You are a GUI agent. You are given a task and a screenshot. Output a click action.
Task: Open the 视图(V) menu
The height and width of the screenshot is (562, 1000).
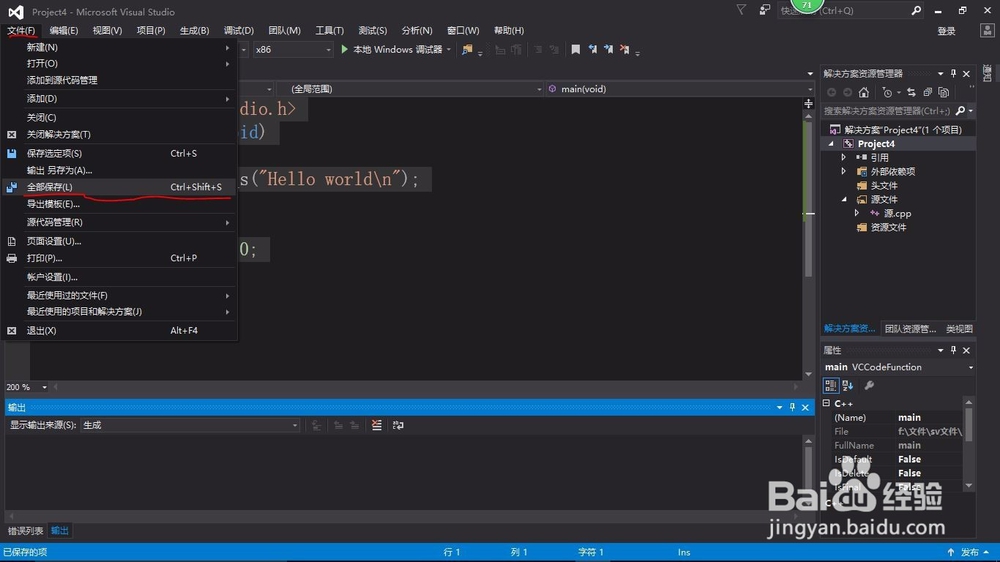point(107,30)
